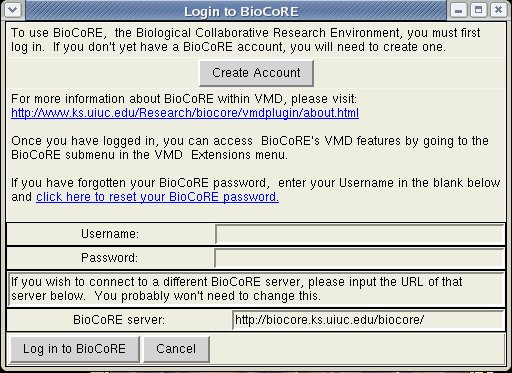The image size is (512, 373).
Task: Click the VMD Extensions menu instructions paragraph
Action: pyautogui.click(x=250, y=148)
